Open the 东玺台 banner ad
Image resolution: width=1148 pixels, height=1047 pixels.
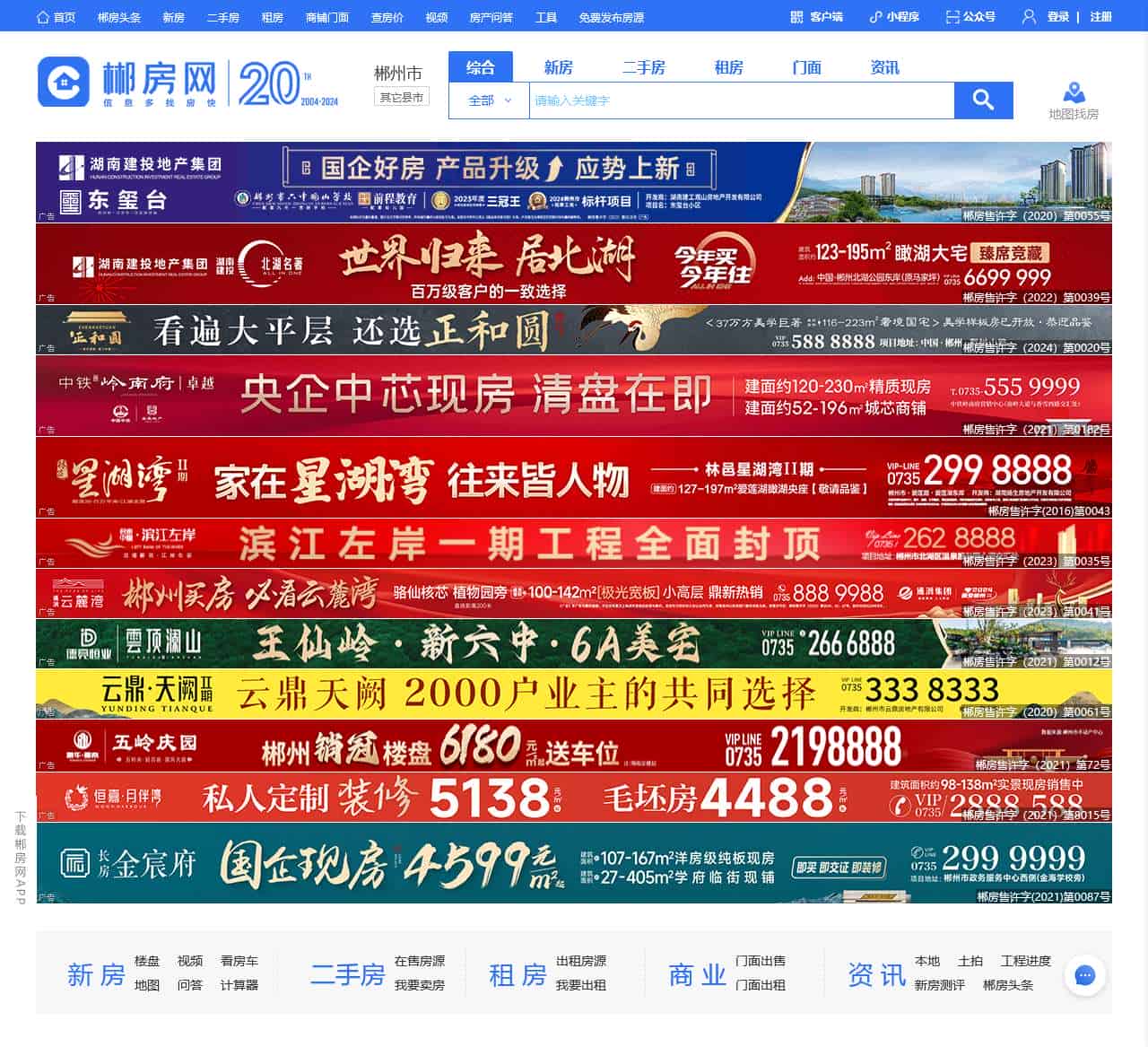tap(574, 182)
